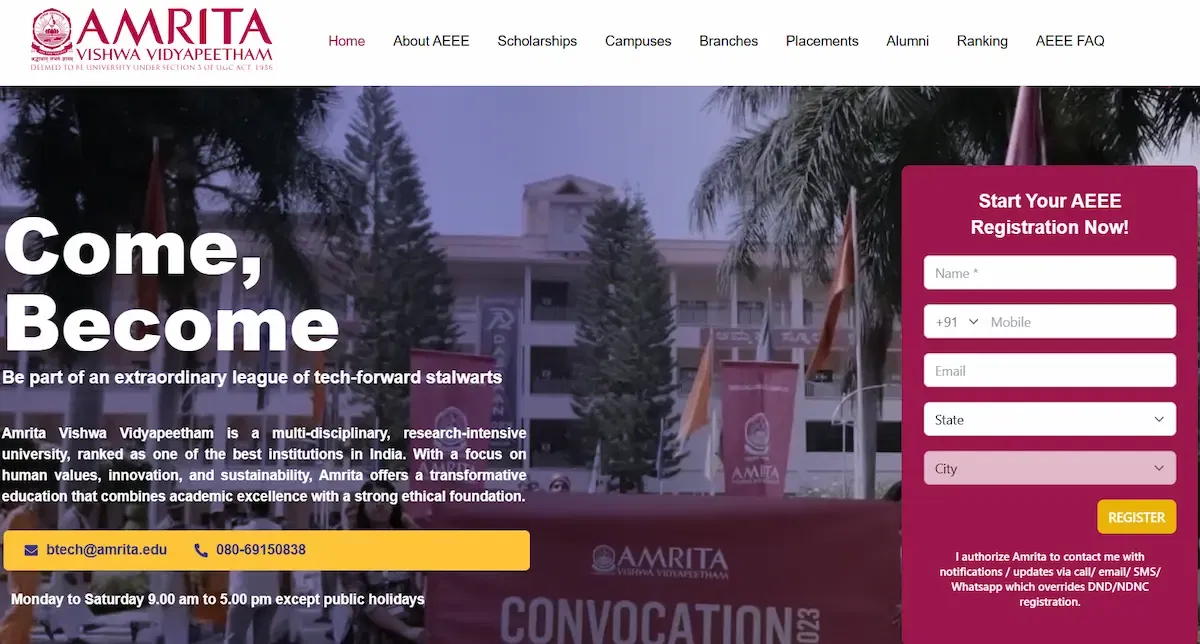The height and width of the screenshot is (644, 1200).
Task: Open the City dropdown
Action: 1050,469
